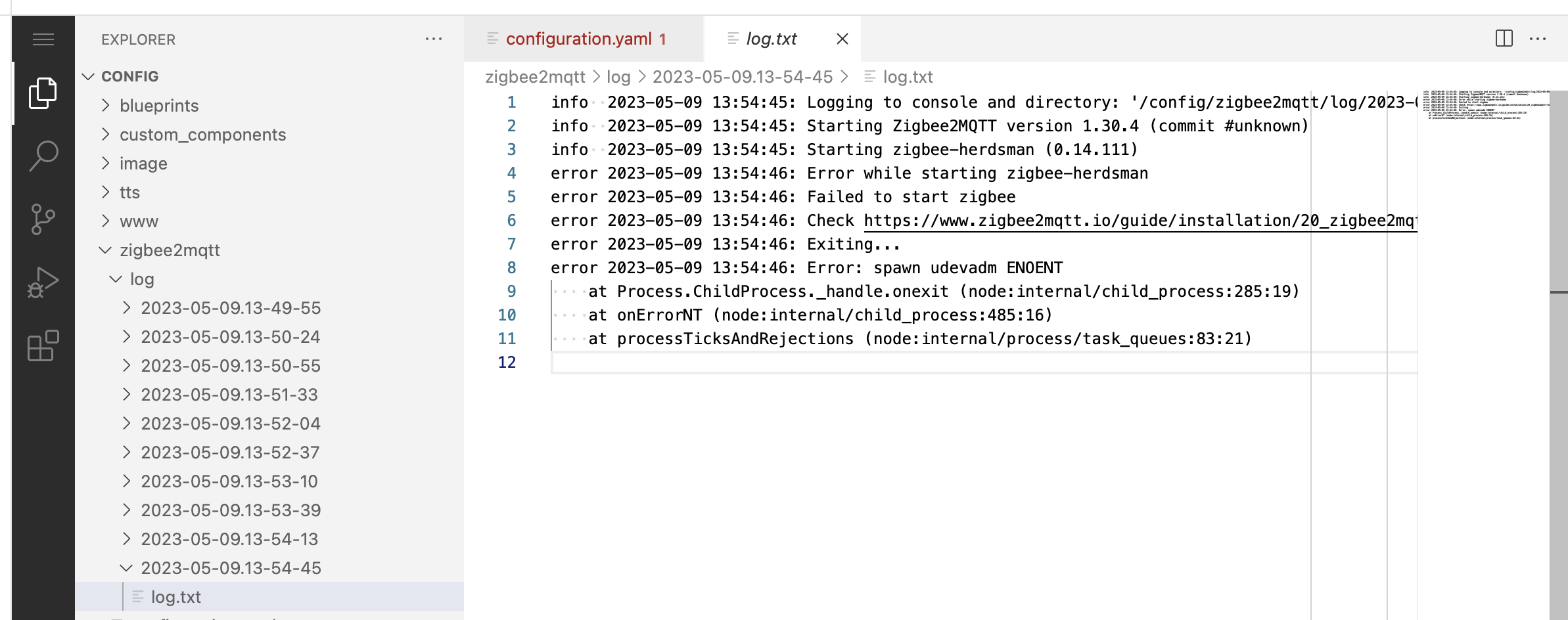
Task: Collapse the log folder
Action: (x=116, y=278)
